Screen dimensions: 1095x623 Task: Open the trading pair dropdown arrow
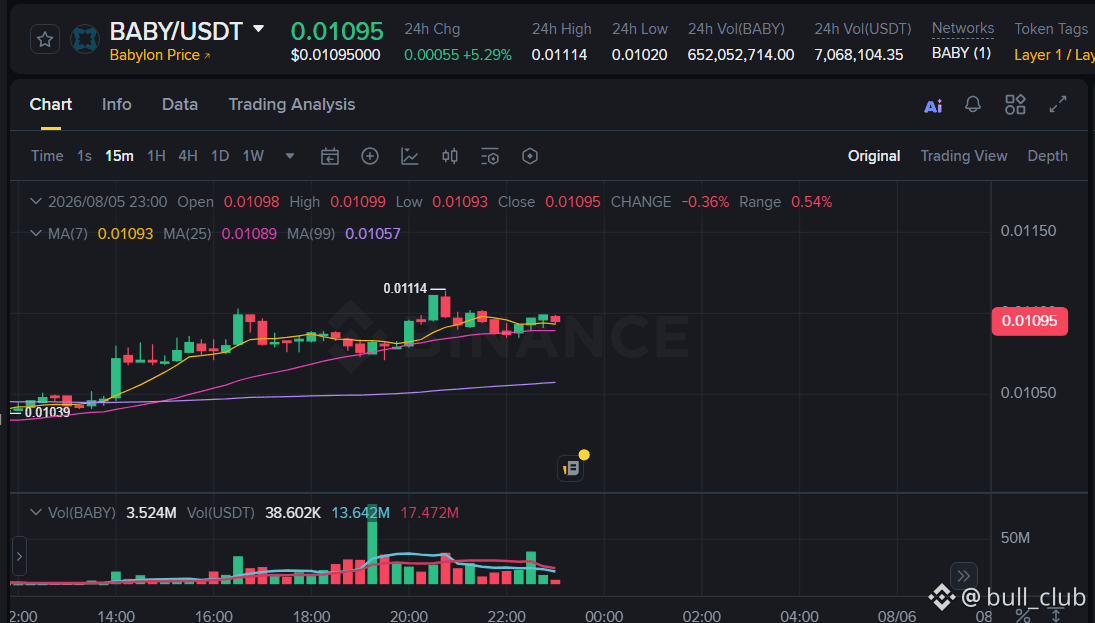click(x=258, y=29)
